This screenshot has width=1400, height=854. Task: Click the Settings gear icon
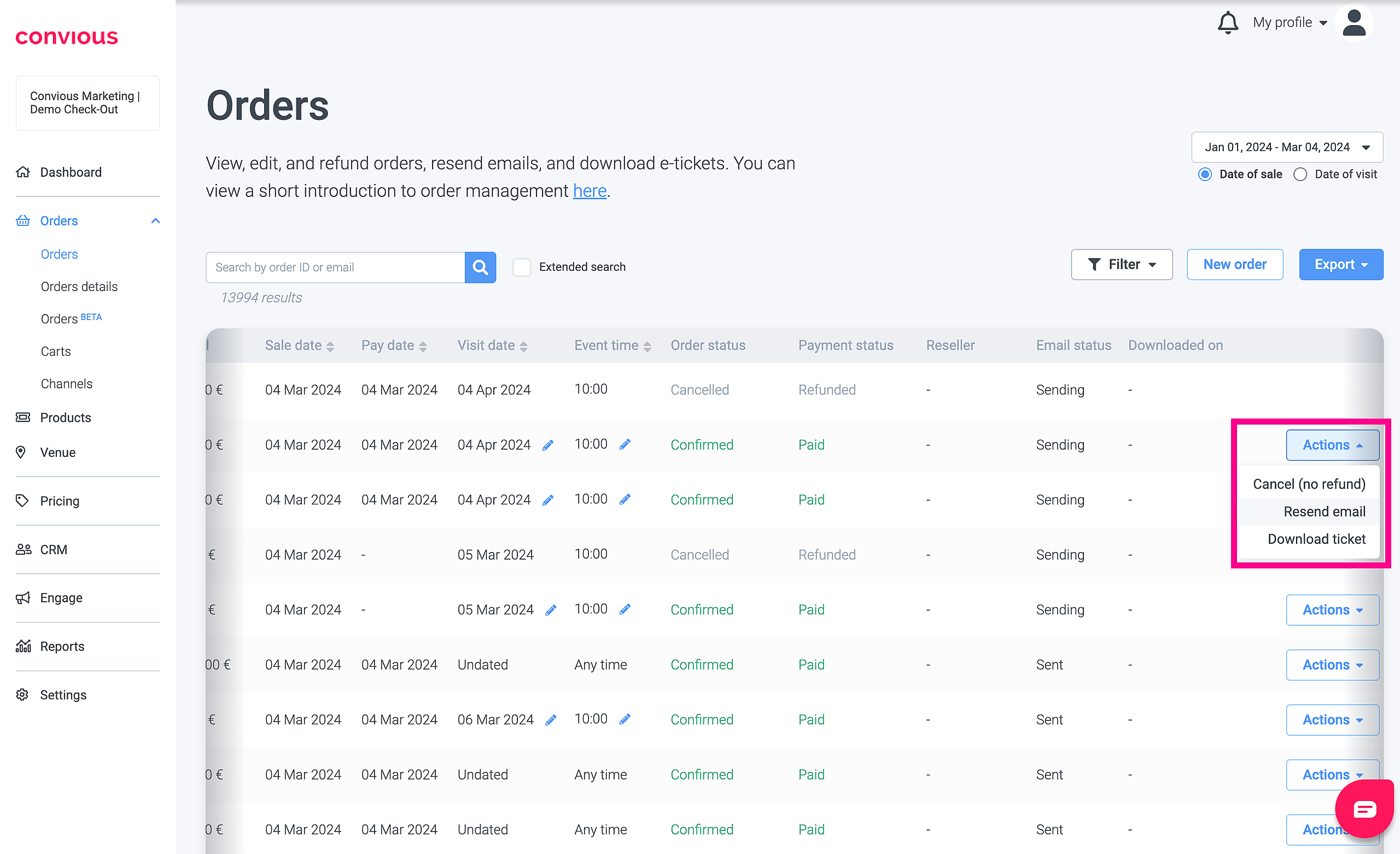click(x=22, y=695)
